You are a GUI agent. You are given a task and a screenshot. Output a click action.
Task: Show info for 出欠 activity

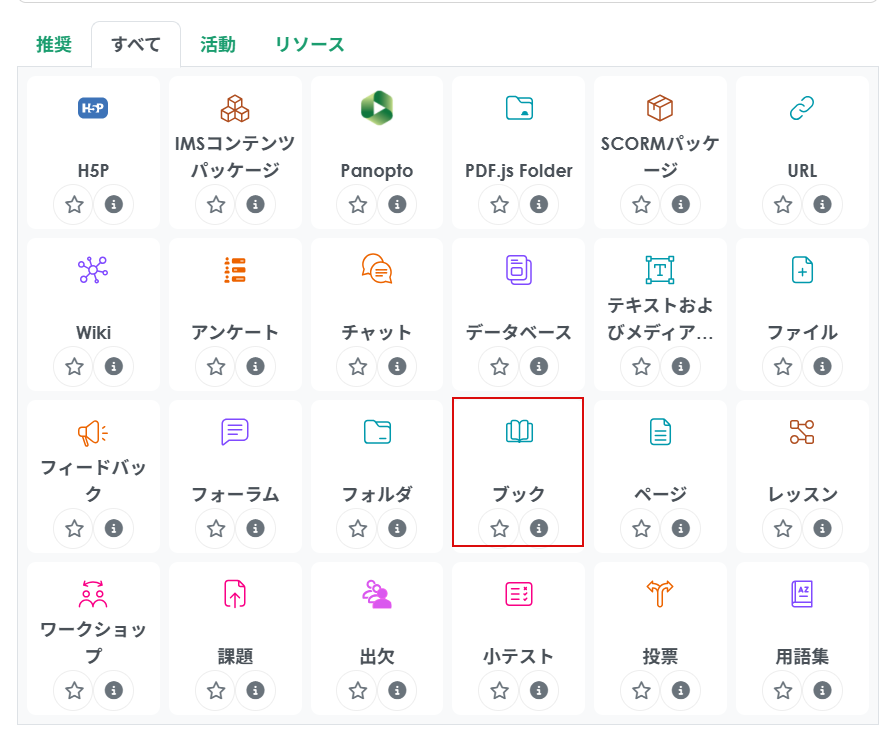point(397,690)
